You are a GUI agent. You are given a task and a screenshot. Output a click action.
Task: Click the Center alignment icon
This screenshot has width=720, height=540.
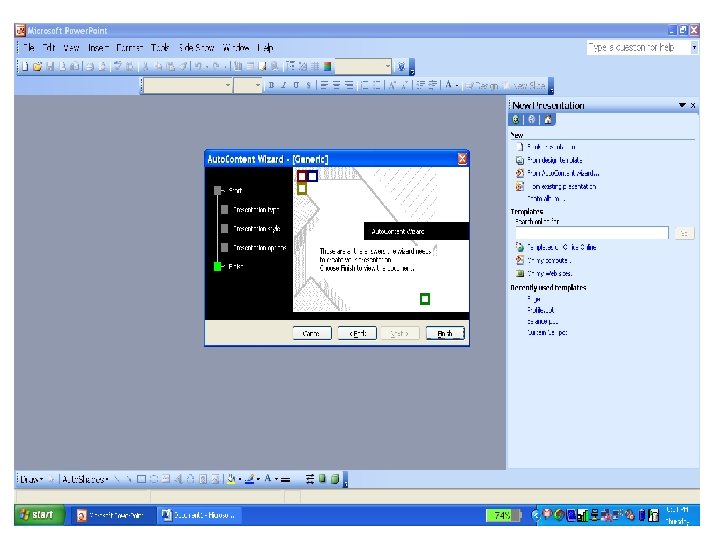click(337, 85)
